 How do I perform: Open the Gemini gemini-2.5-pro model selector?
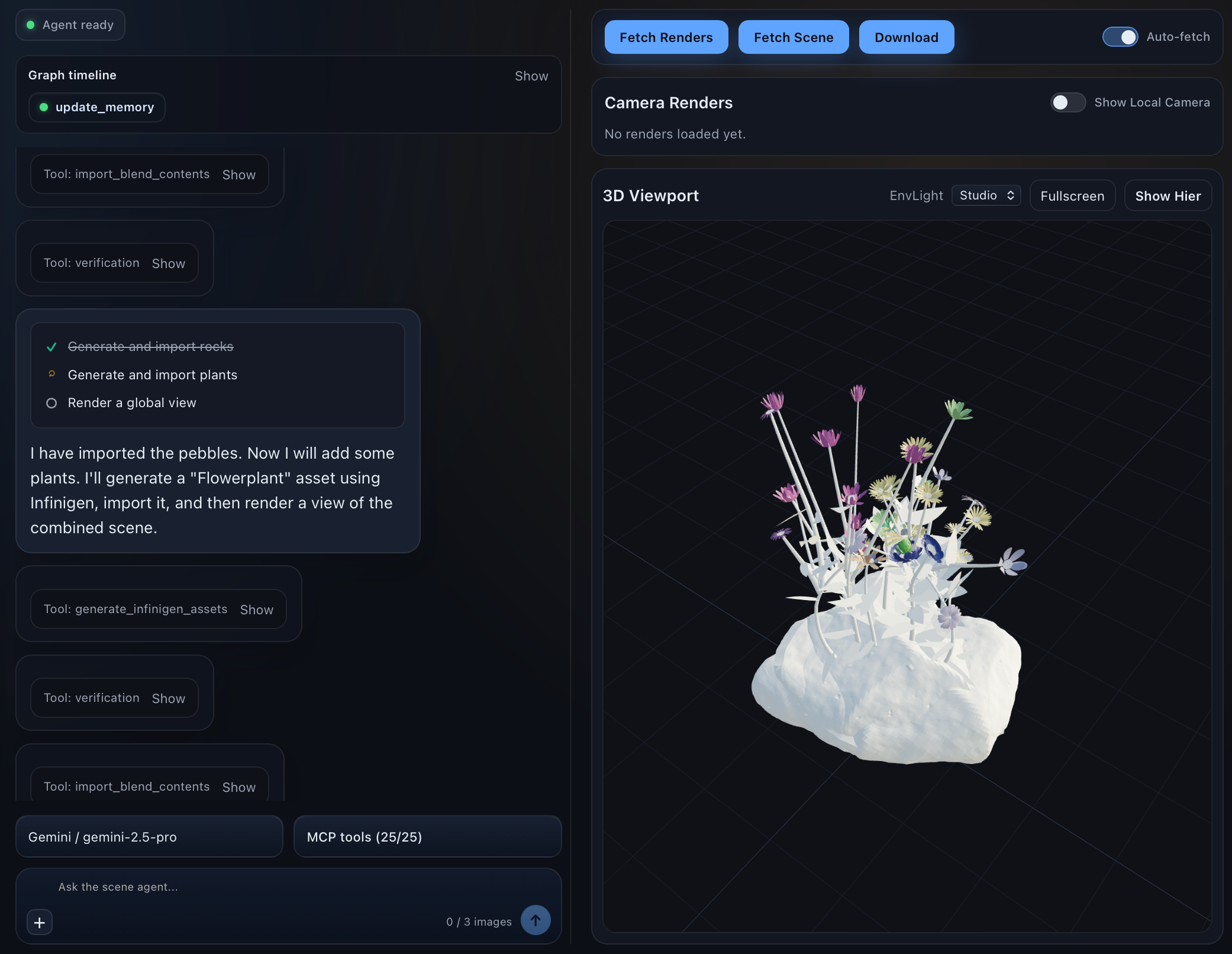coord(149,837)
